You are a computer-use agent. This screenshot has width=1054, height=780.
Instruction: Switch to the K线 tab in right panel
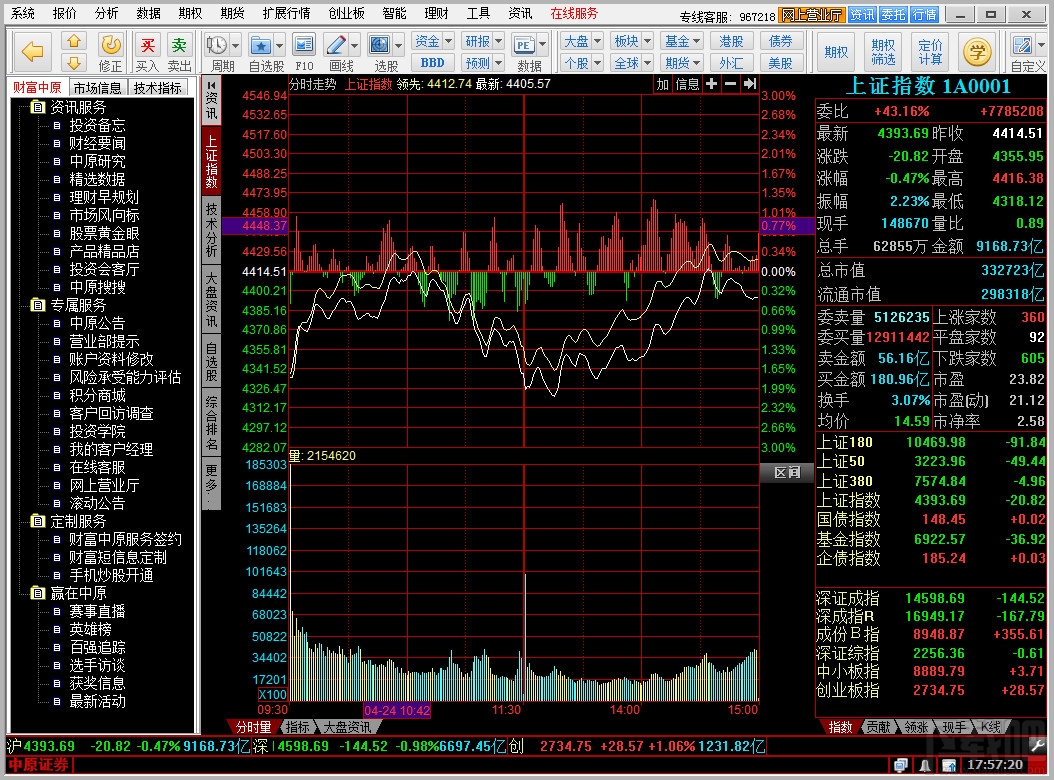point(991,727)
